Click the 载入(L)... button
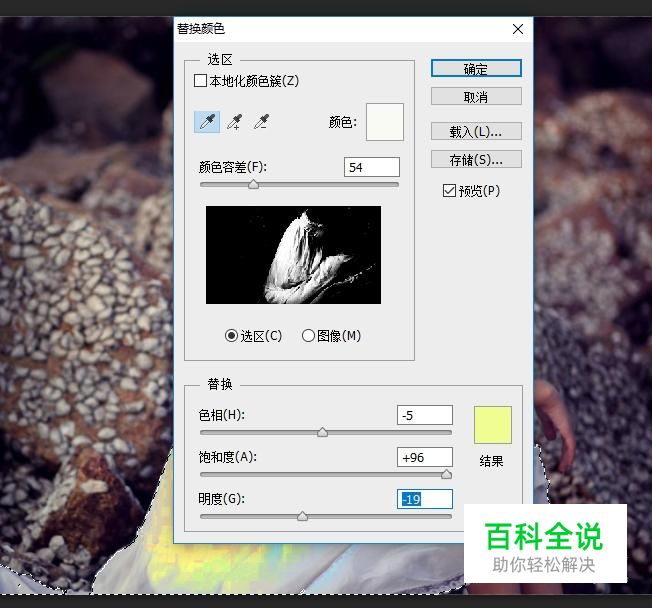Viewport: 652px width, 608px height. 476,131
